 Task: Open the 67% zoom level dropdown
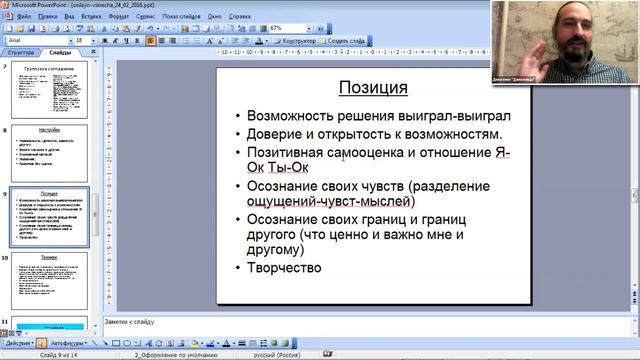[x=309, y=29]
